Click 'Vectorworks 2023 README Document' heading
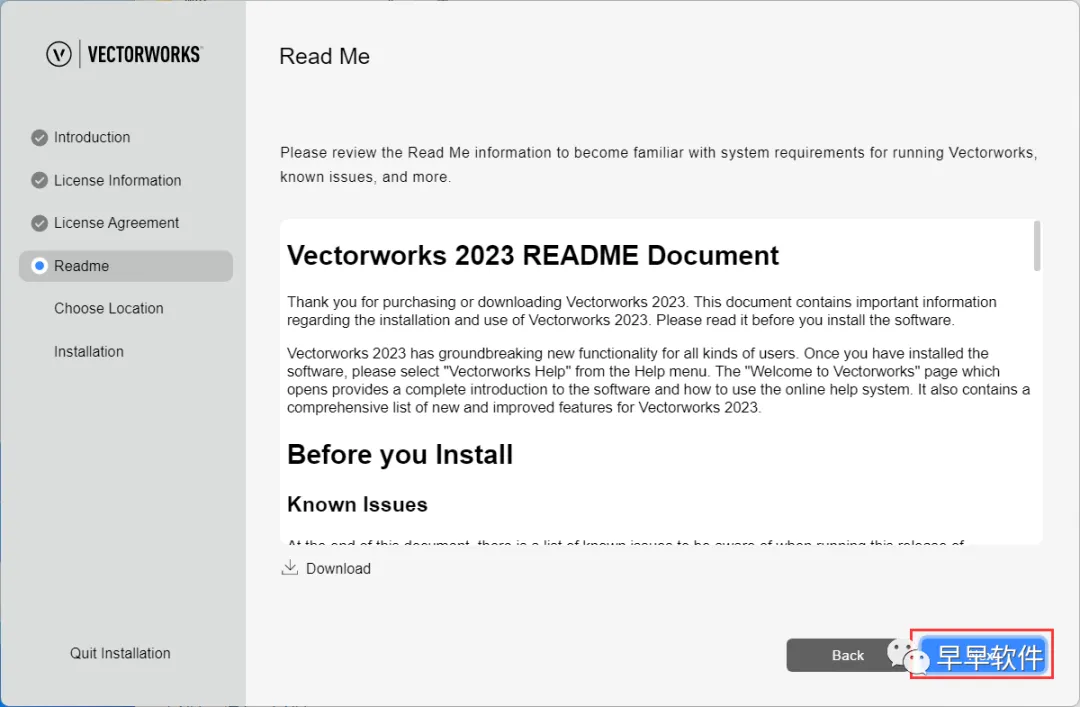This screenshot has width=1080, height=707. tap(532, 256)
